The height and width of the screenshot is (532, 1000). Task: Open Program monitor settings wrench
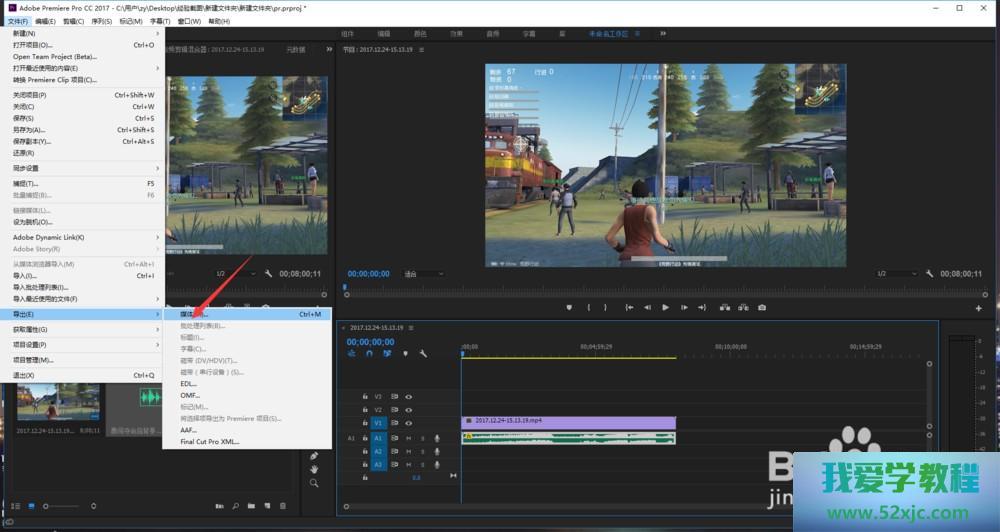(930, 273)
